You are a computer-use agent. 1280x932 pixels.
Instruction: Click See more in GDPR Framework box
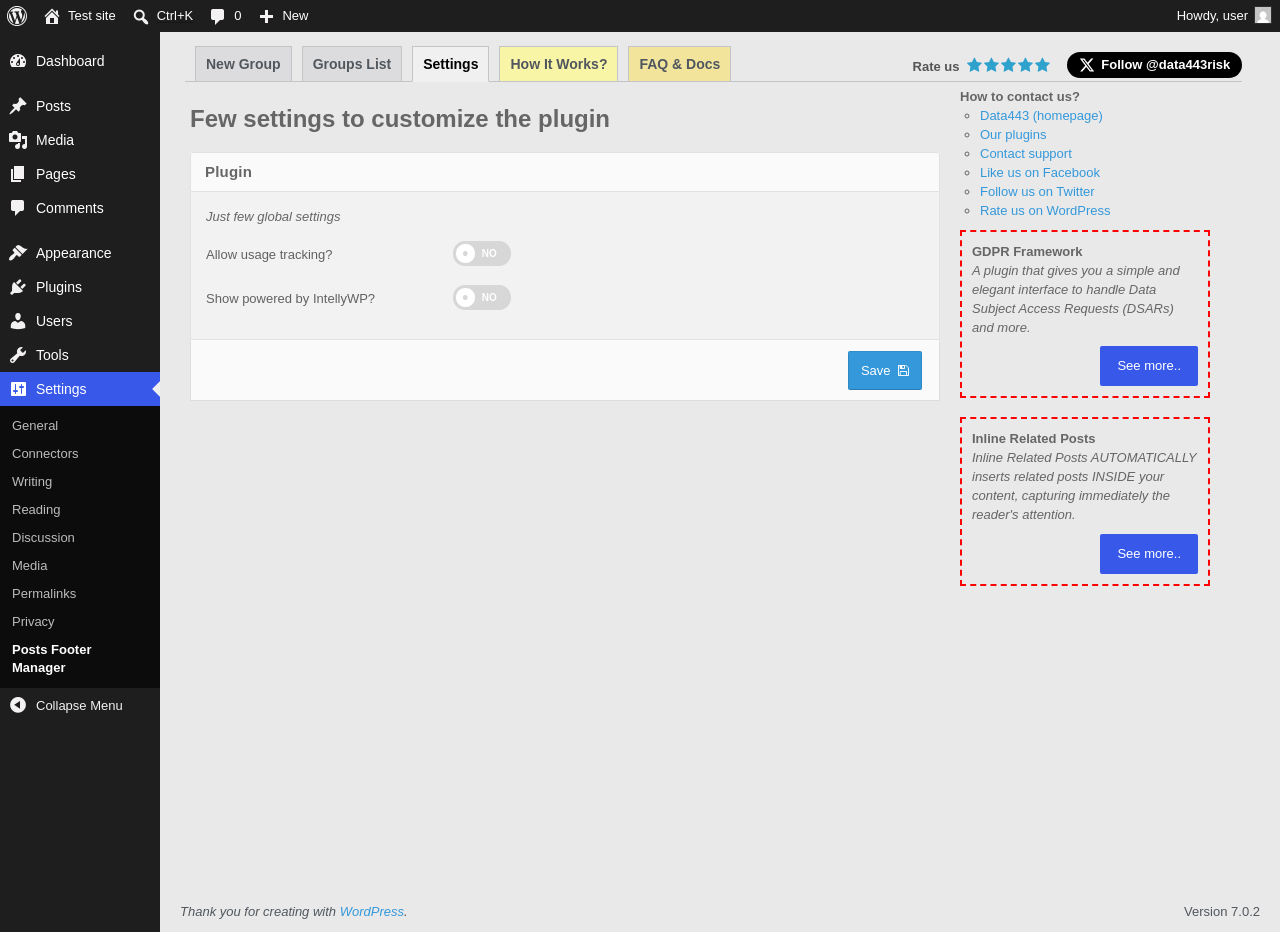pos(1149,366)
